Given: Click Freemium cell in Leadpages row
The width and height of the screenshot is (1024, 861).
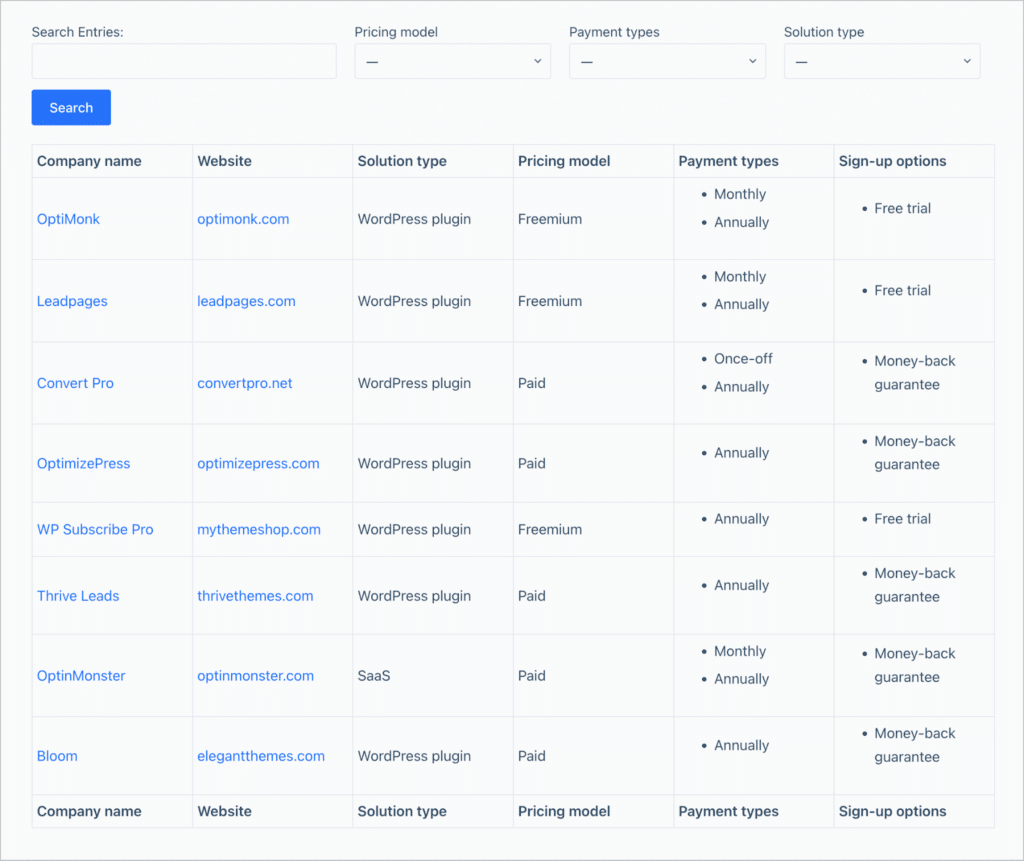Looking at the screenshot, I should click(x=550, y=301).
